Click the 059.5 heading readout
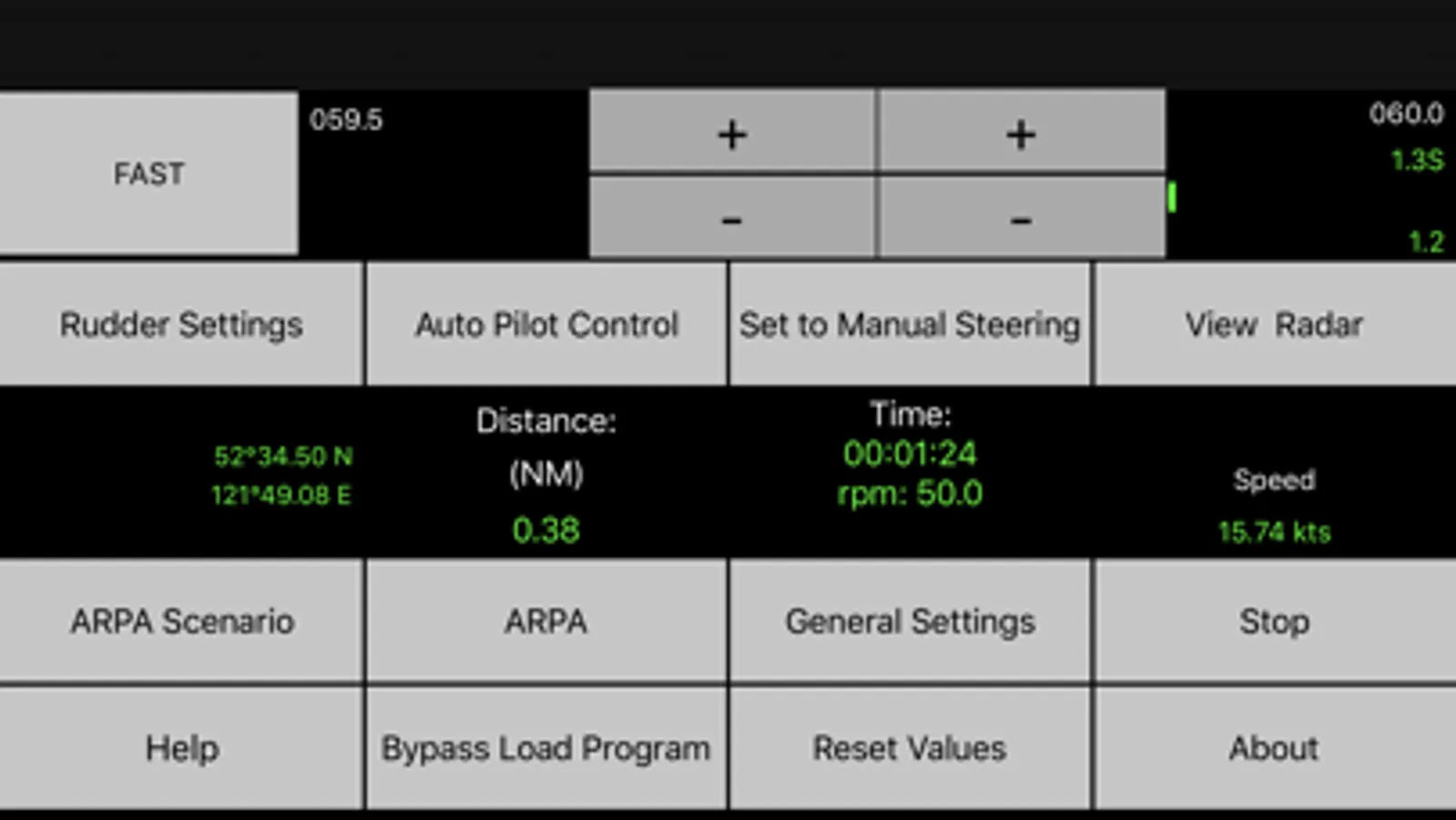1456x820 pixels. [x=346, y=119]
